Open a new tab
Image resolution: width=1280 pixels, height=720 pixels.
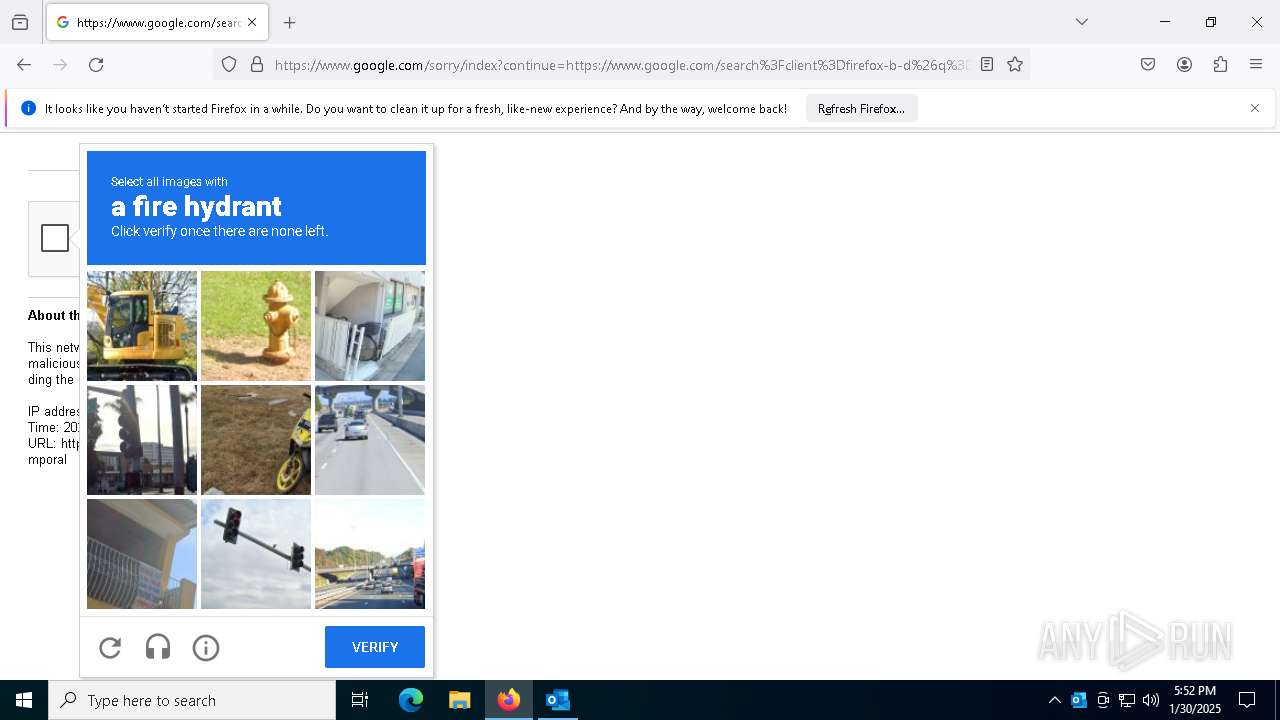(x=290, y=22)
